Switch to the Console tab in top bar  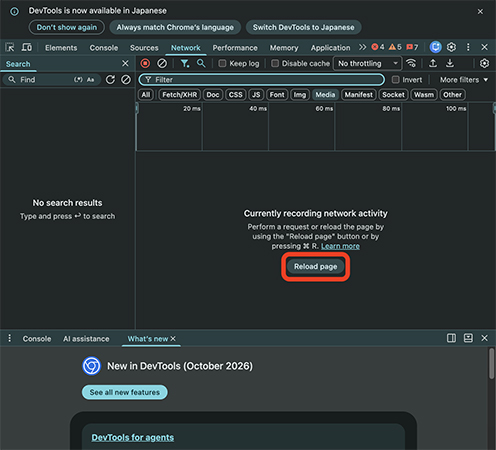[x=104, y=48]
